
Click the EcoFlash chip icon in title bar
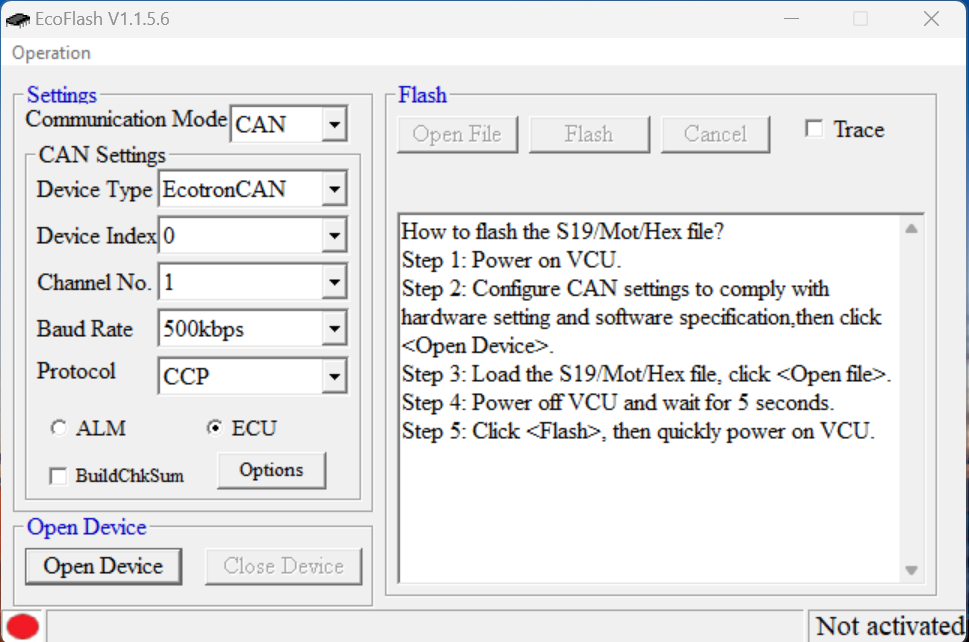[17, 19]
